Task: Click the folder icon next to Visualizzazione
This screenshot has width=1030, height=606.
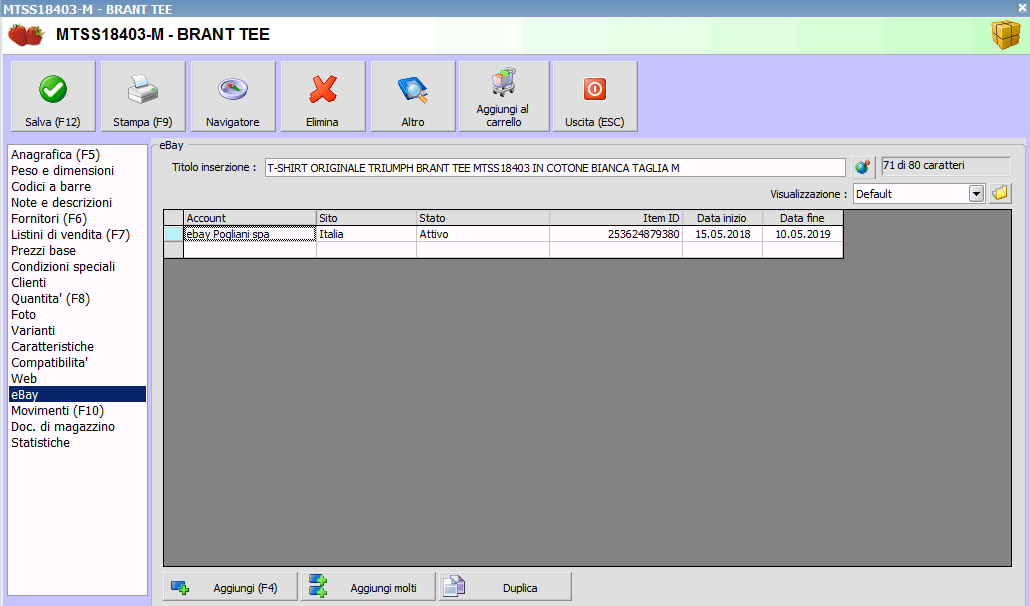Action: (x=1000, y=193)
